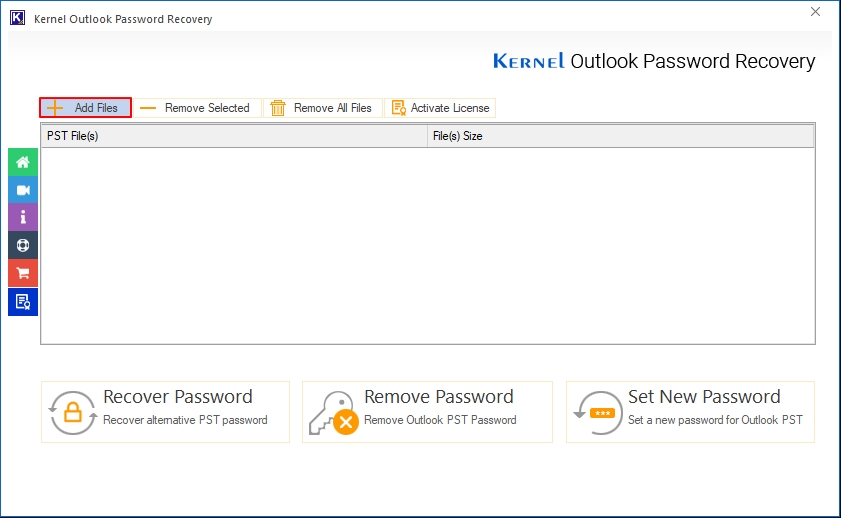Click the key icon for Remove Password
This screenshot has width=841, height=518.
coord(333,411)
